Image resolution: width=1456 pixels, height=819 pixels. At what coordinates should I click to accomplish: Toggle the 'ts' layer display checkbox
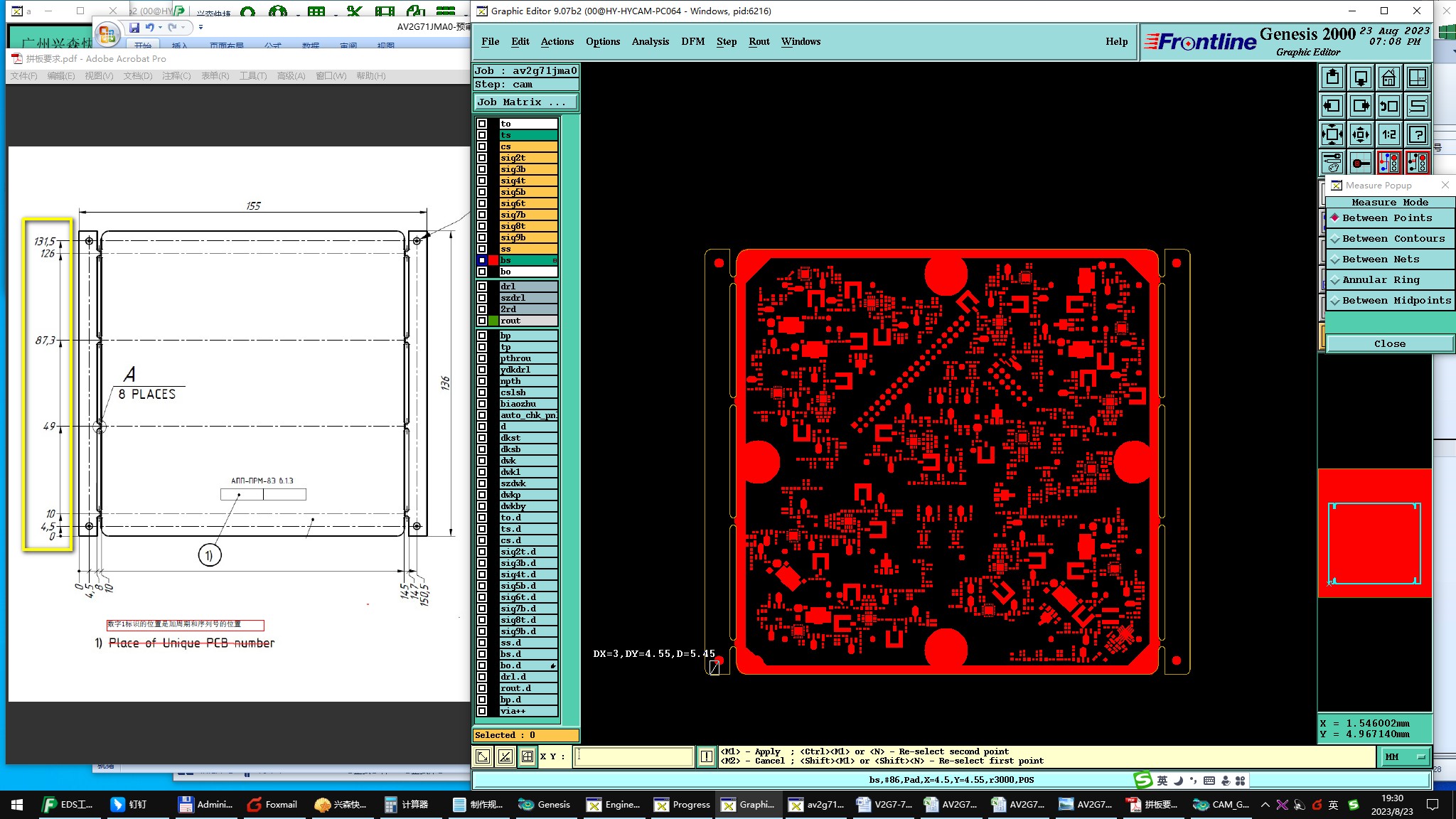482,135
